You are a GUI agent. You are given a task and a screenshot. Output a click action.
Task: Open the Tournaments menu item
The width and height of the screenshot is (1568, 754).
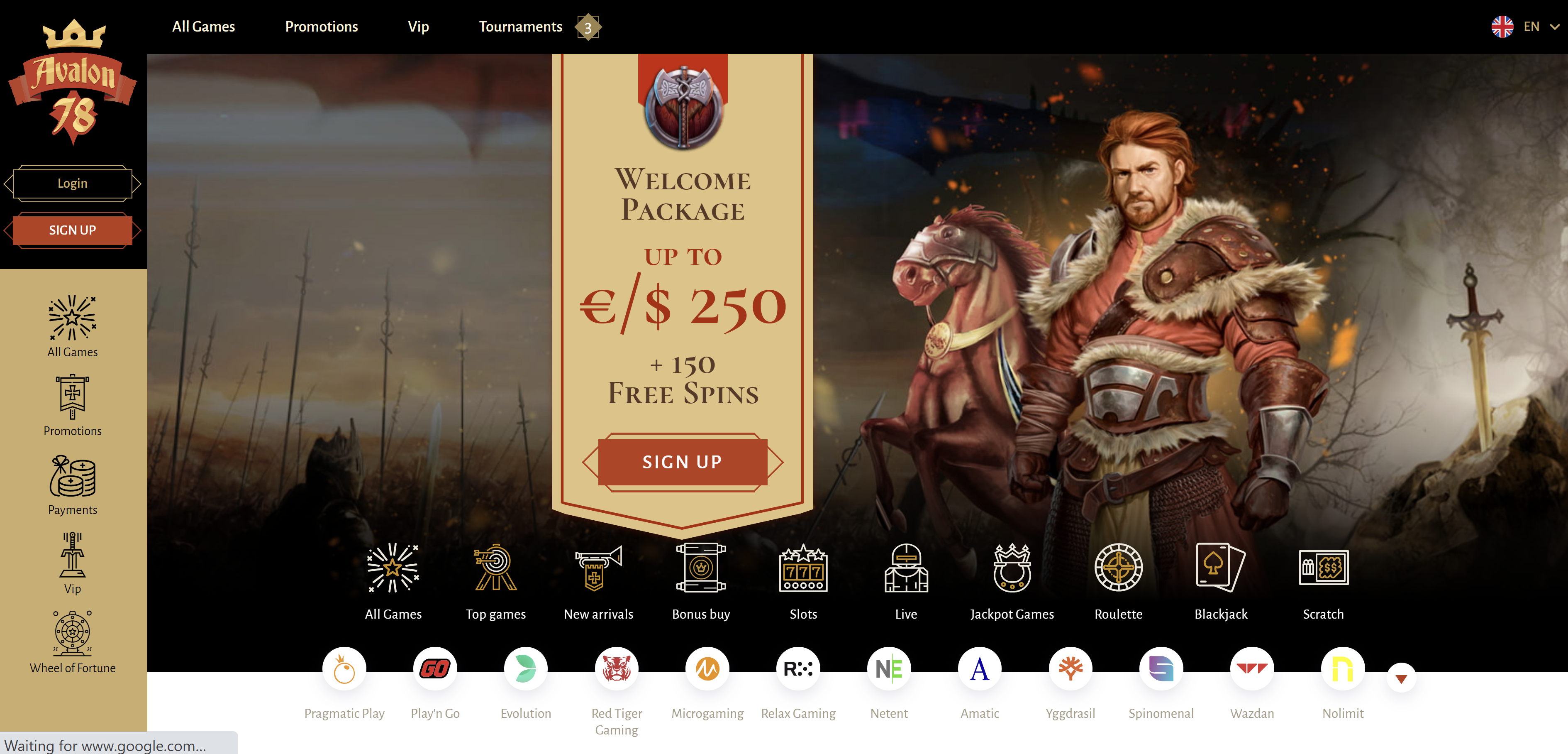coord(520,27)
